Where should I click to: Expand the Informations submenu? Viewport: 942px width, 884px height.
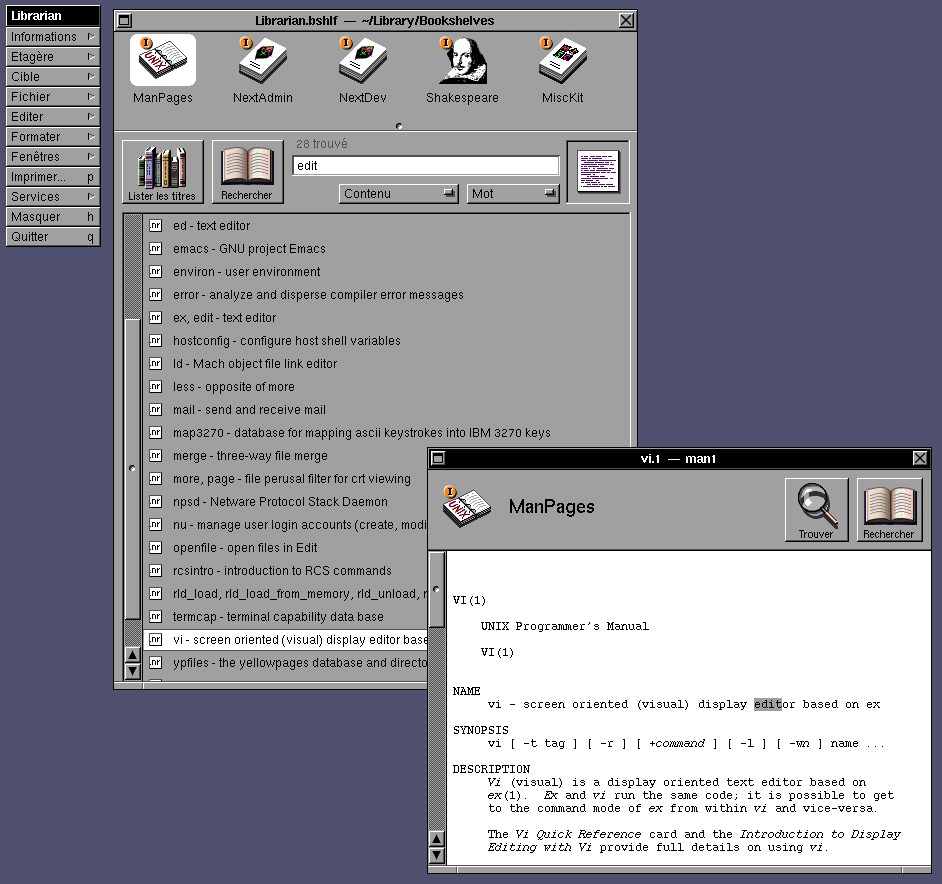53,37
